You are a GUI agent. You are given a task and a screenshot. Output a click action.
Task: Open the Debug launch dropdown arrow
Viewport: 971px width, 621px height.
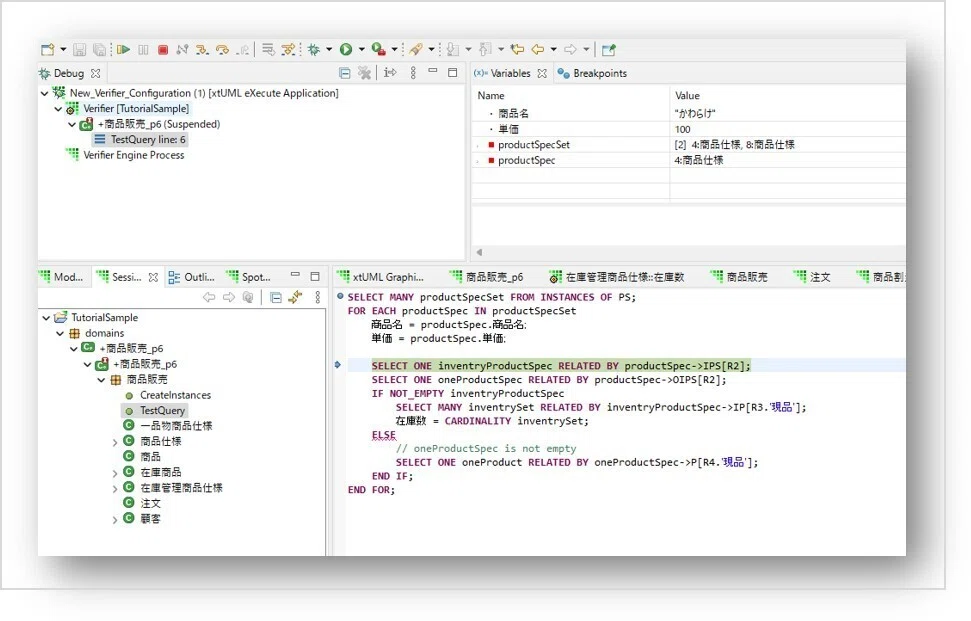329,50
